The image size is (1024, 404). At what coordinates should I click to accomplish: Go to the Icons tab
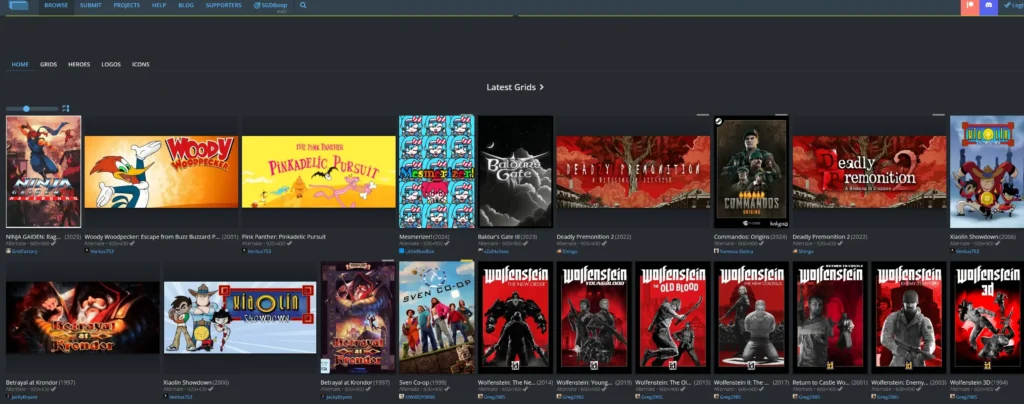click(141, 64)
